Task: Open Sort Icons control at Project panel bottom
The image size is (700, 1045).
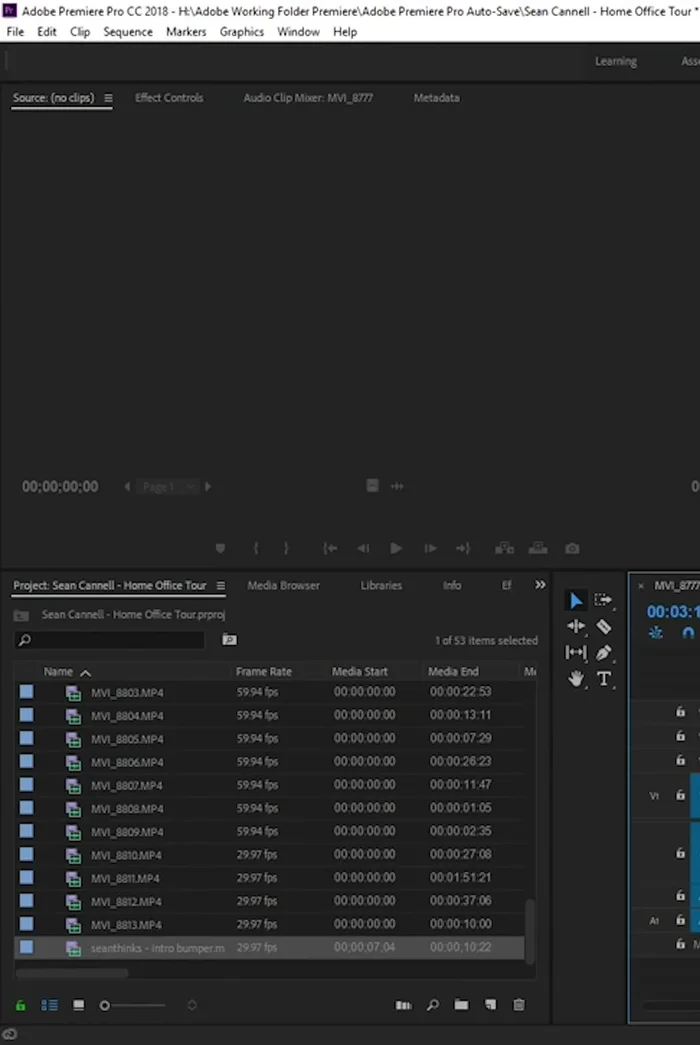Action: 192,1005
